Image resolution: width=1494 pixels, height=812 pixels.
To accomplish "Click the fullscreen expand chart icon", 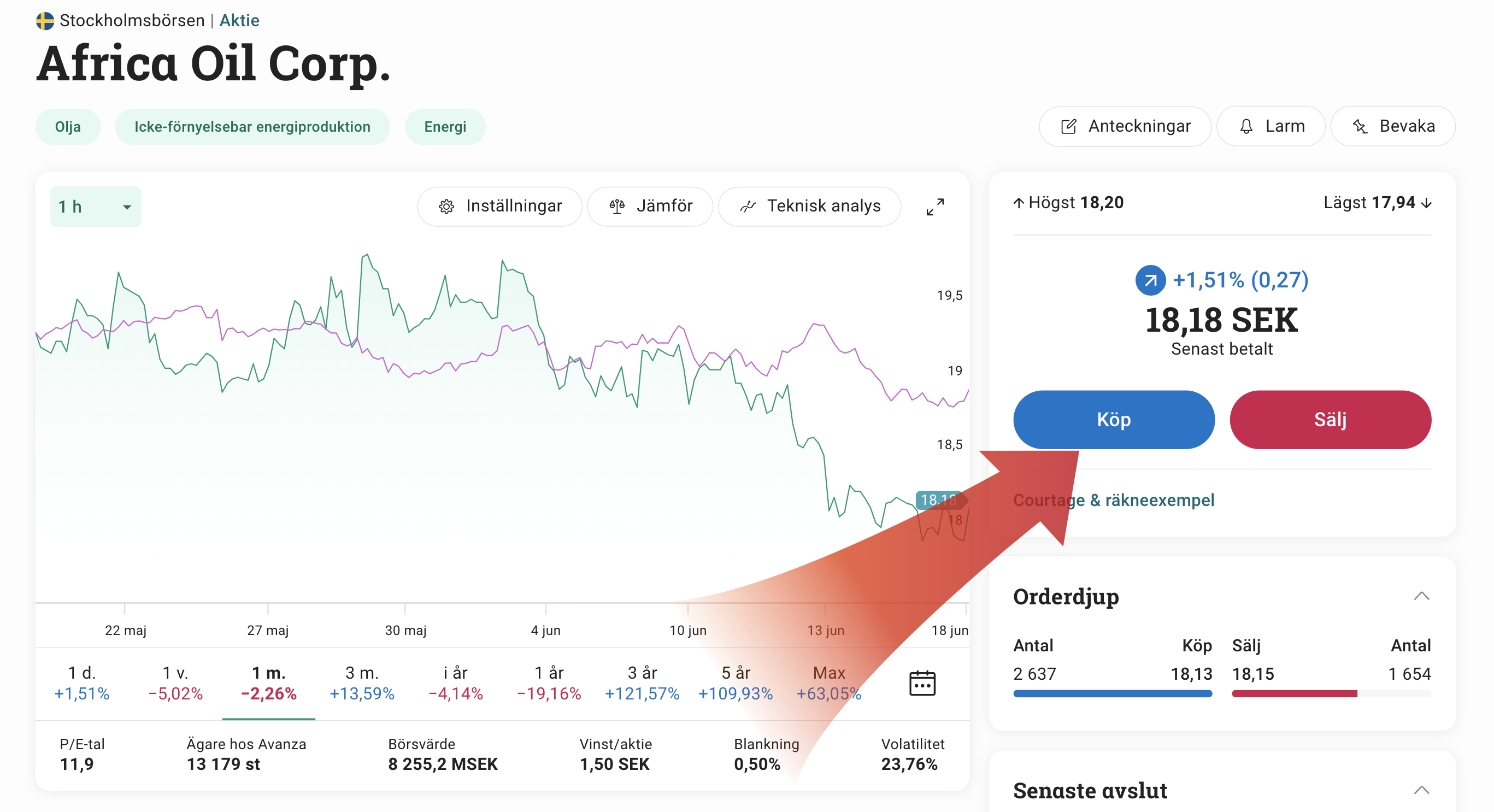I will (x=934, y=207).
